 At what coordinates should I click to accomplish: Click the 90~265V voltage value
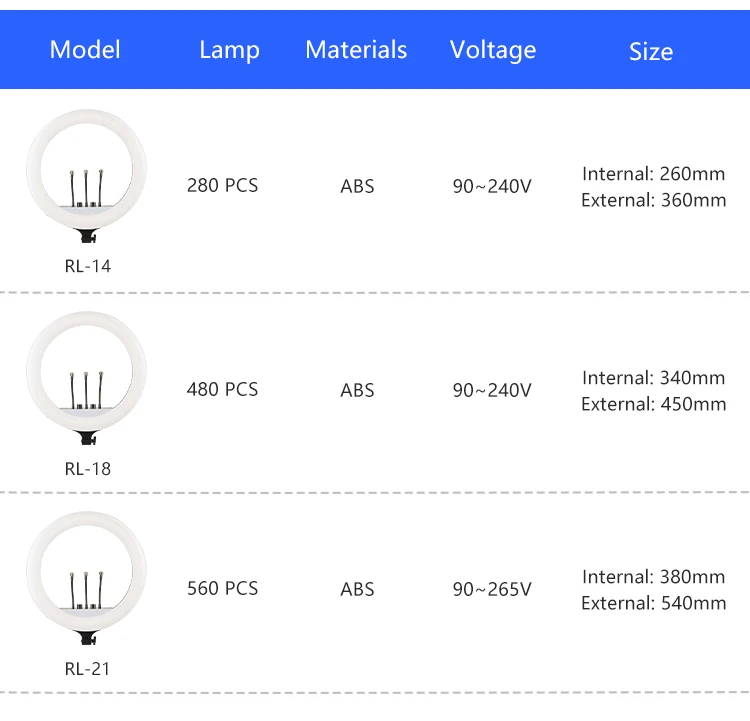point(492,589)
